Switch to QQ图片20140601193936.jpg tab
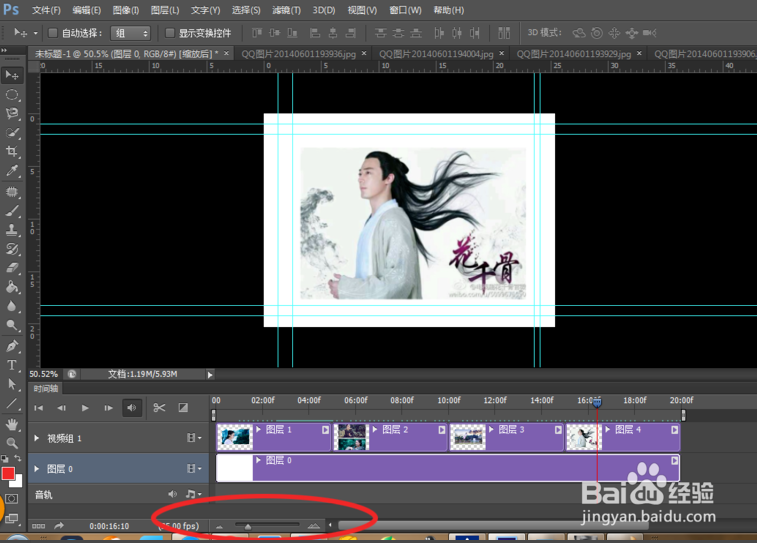757x543 pixels. click(x=298, y=54)
